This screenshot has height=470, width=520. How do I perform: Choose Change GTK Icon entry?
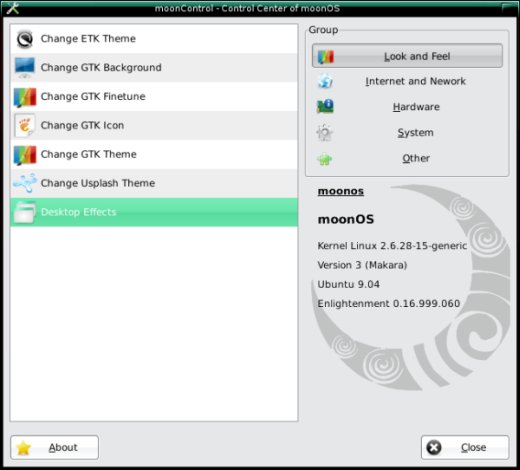154,126
